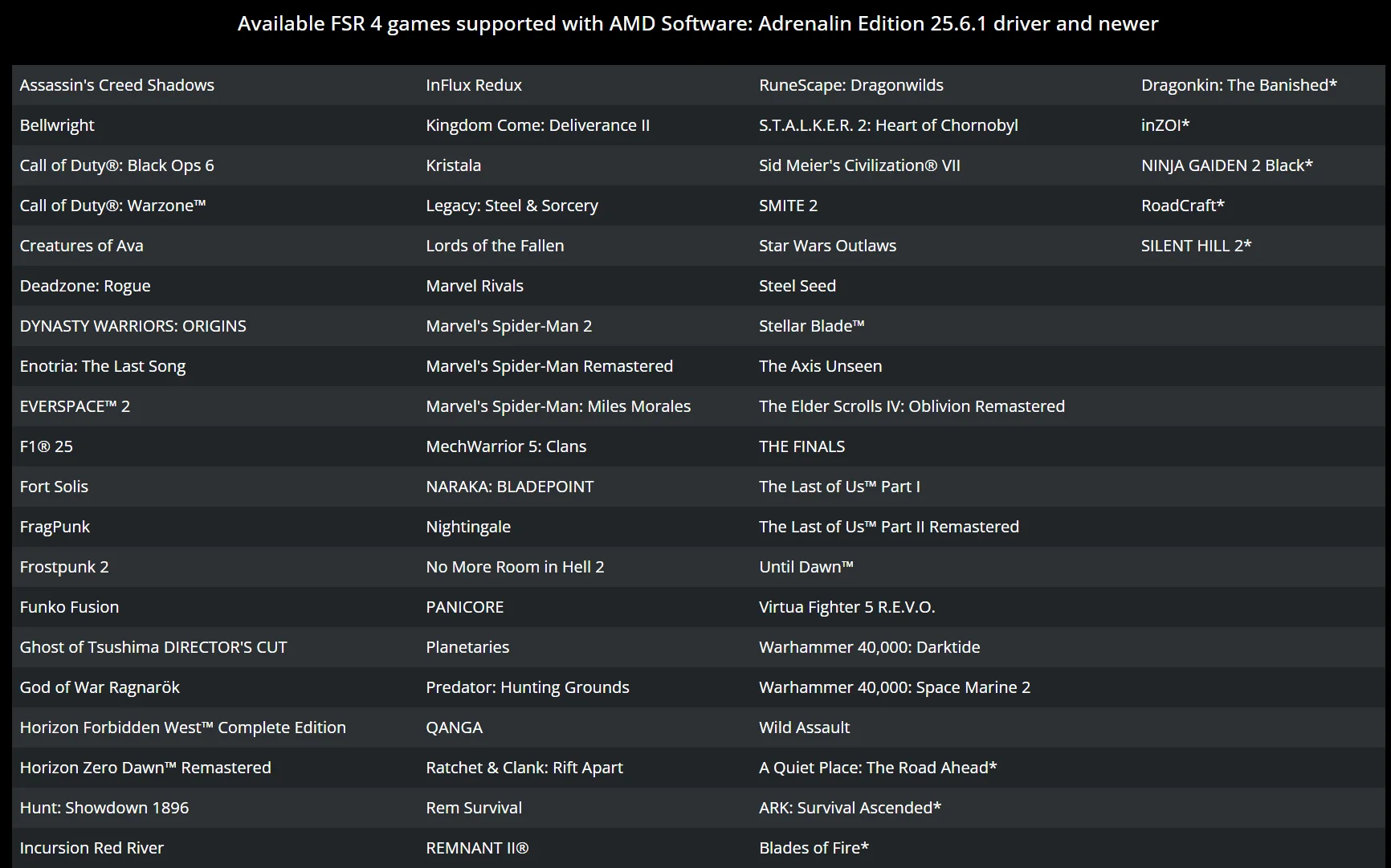
Task: Select "THE FINALS" game entry
Action: (802, 446)
